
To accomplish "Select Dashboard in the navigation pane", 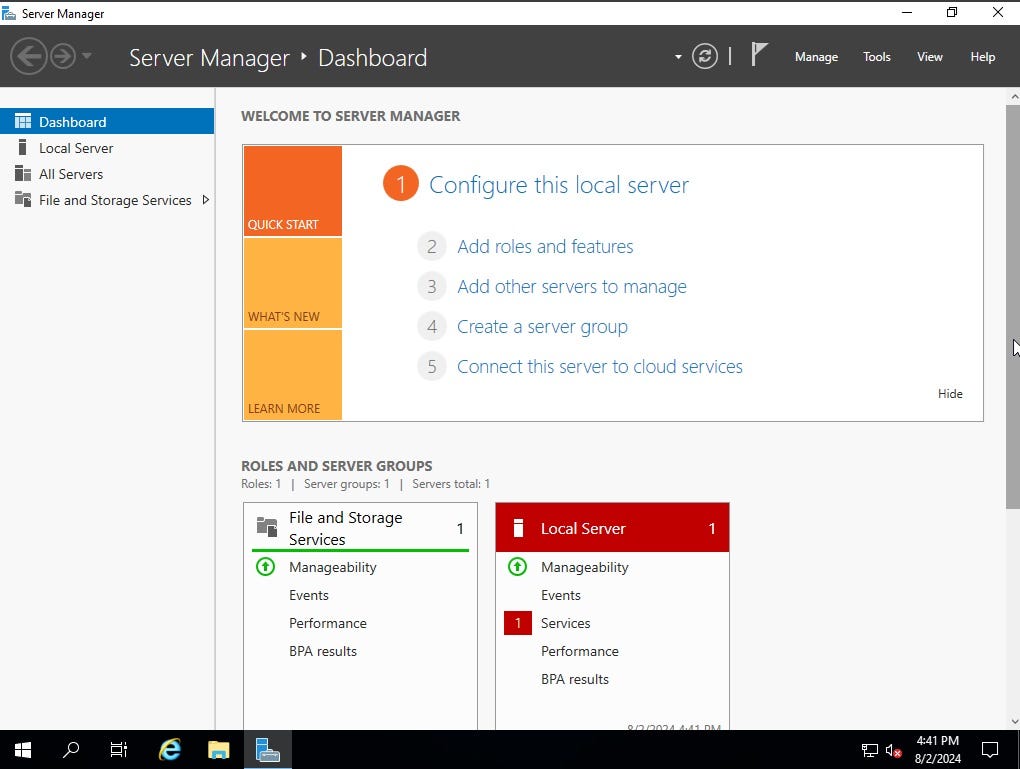I will click(x=73, y=120).
